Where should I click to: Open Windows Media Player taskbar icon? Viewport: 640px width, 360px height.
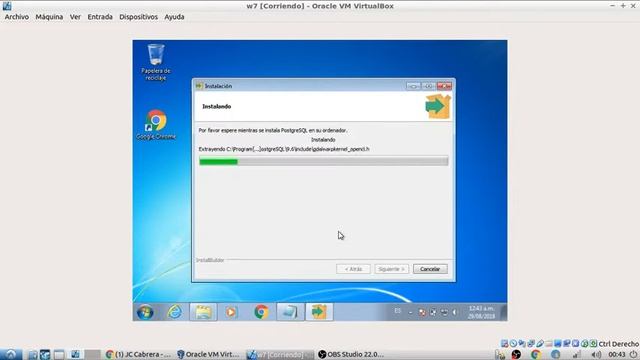pyautogui.click(x=231, y=312)
